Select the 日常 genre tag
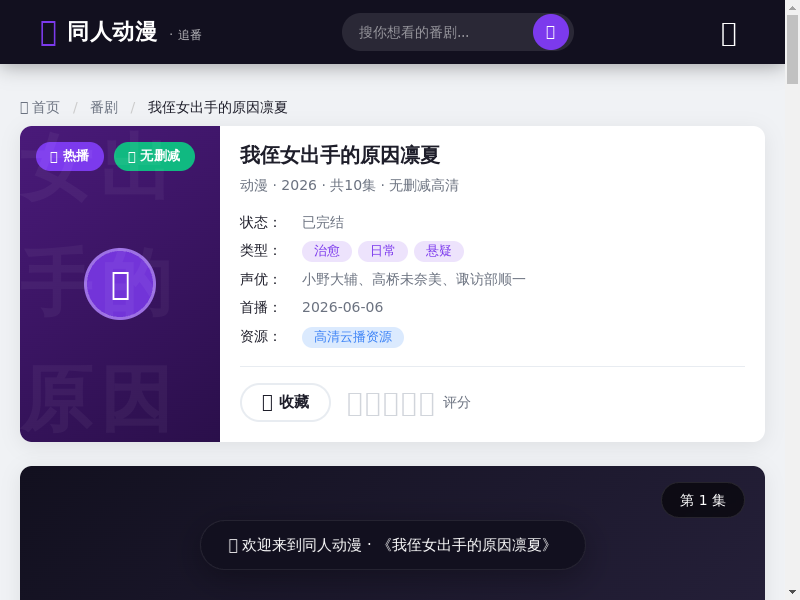This screenshot has width=800, height=600. (x=383, y=251)
